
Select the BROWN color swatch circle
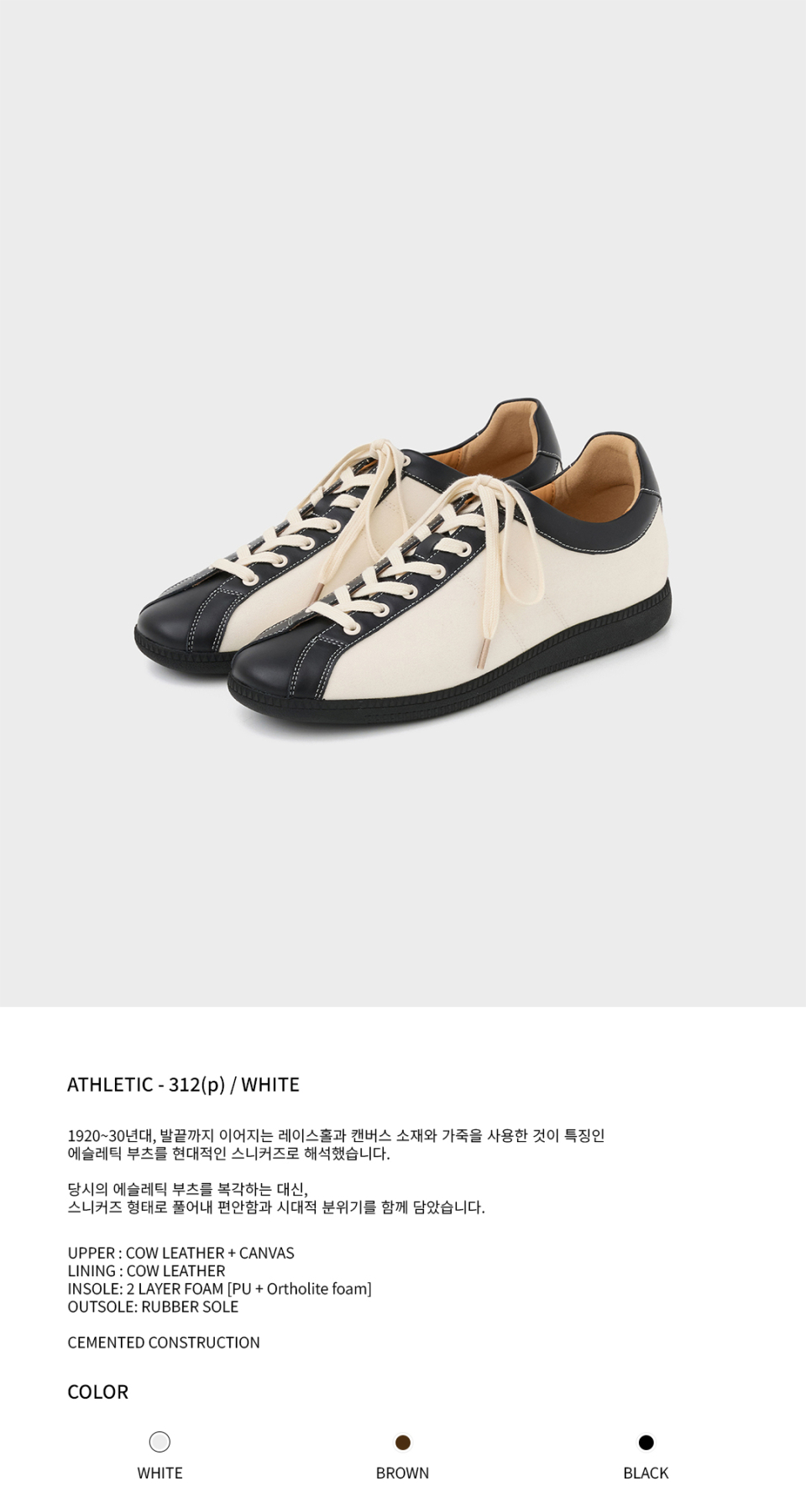click(403, 1442)
